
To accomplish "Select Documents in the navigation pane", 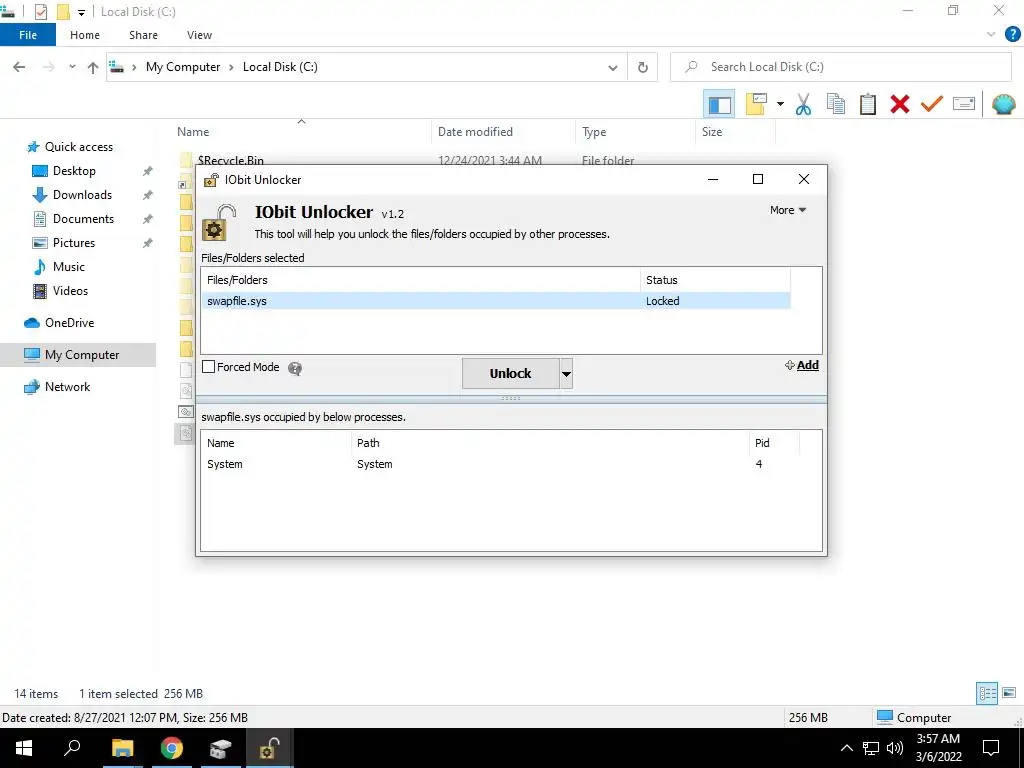I will pos(84,219).
